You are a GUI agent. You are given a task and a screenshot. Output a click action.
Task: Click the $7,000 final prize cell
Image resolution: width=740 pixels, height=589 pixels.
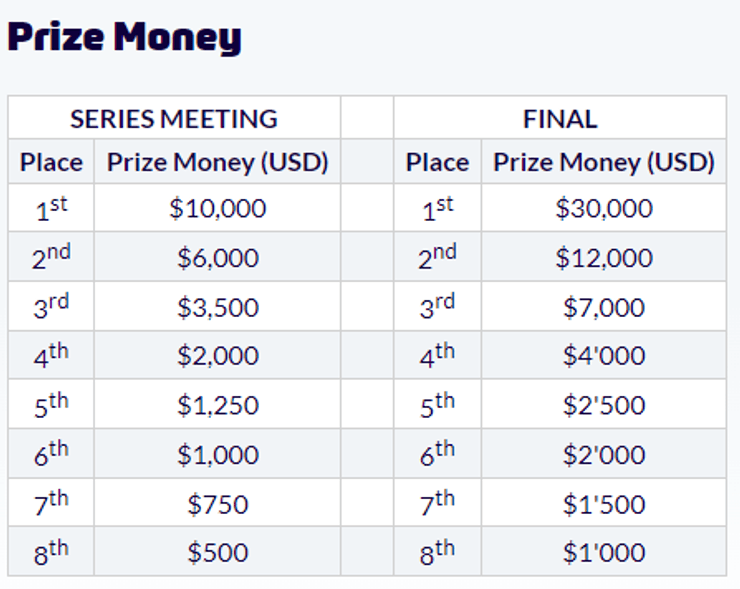(x=604, y=307)
